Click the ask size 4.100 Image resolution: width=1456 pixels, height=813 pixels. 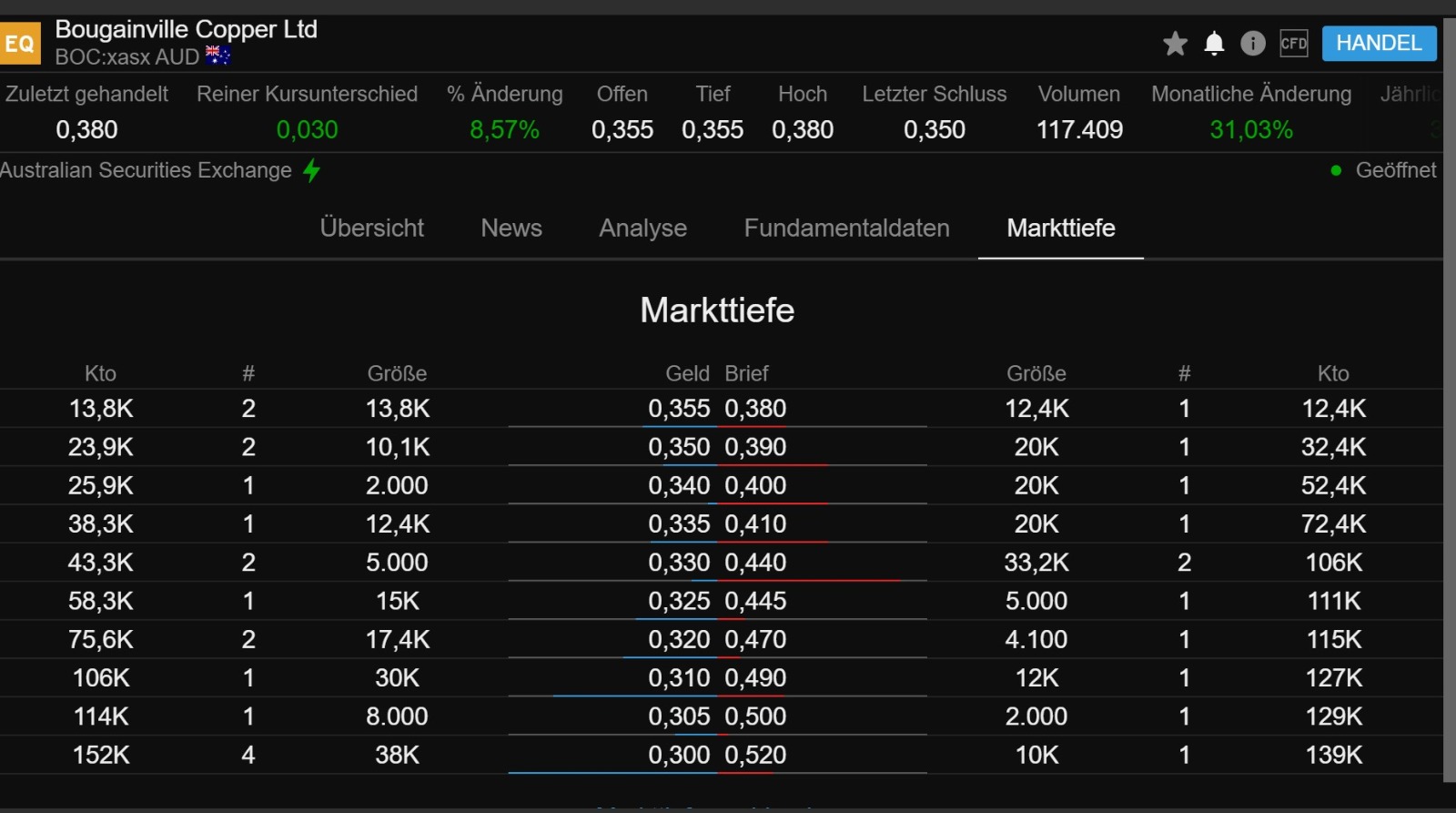coord(1036,640)
